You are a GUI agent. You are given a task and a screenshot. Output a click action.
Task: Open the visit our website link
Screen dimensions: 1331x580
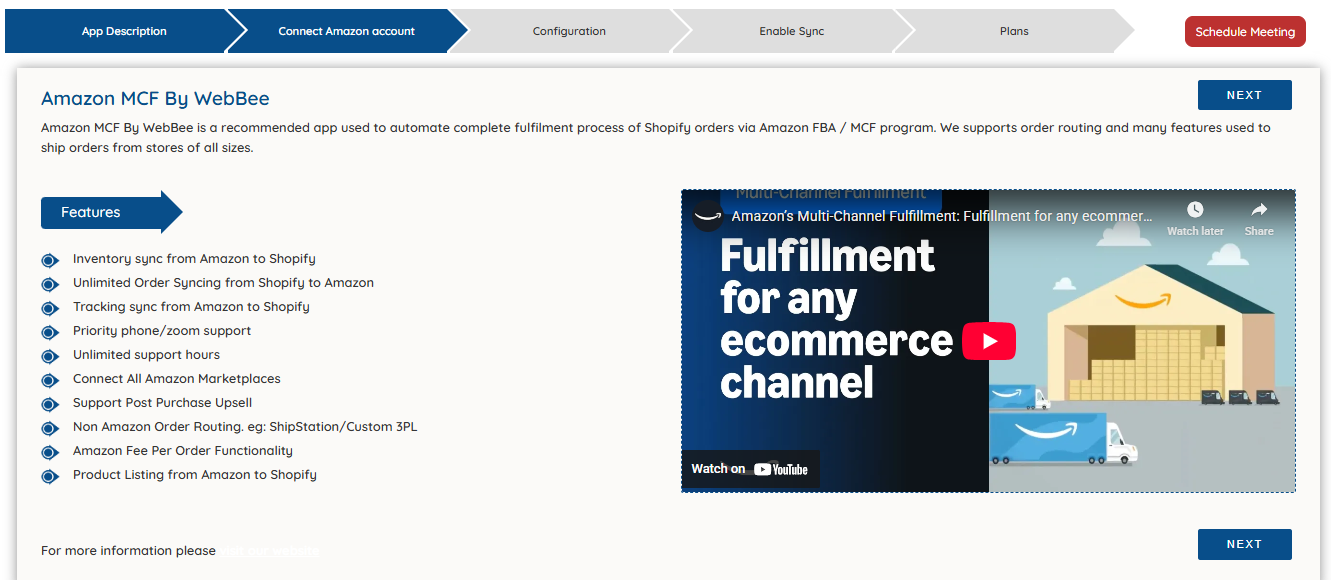click(270, 551)
